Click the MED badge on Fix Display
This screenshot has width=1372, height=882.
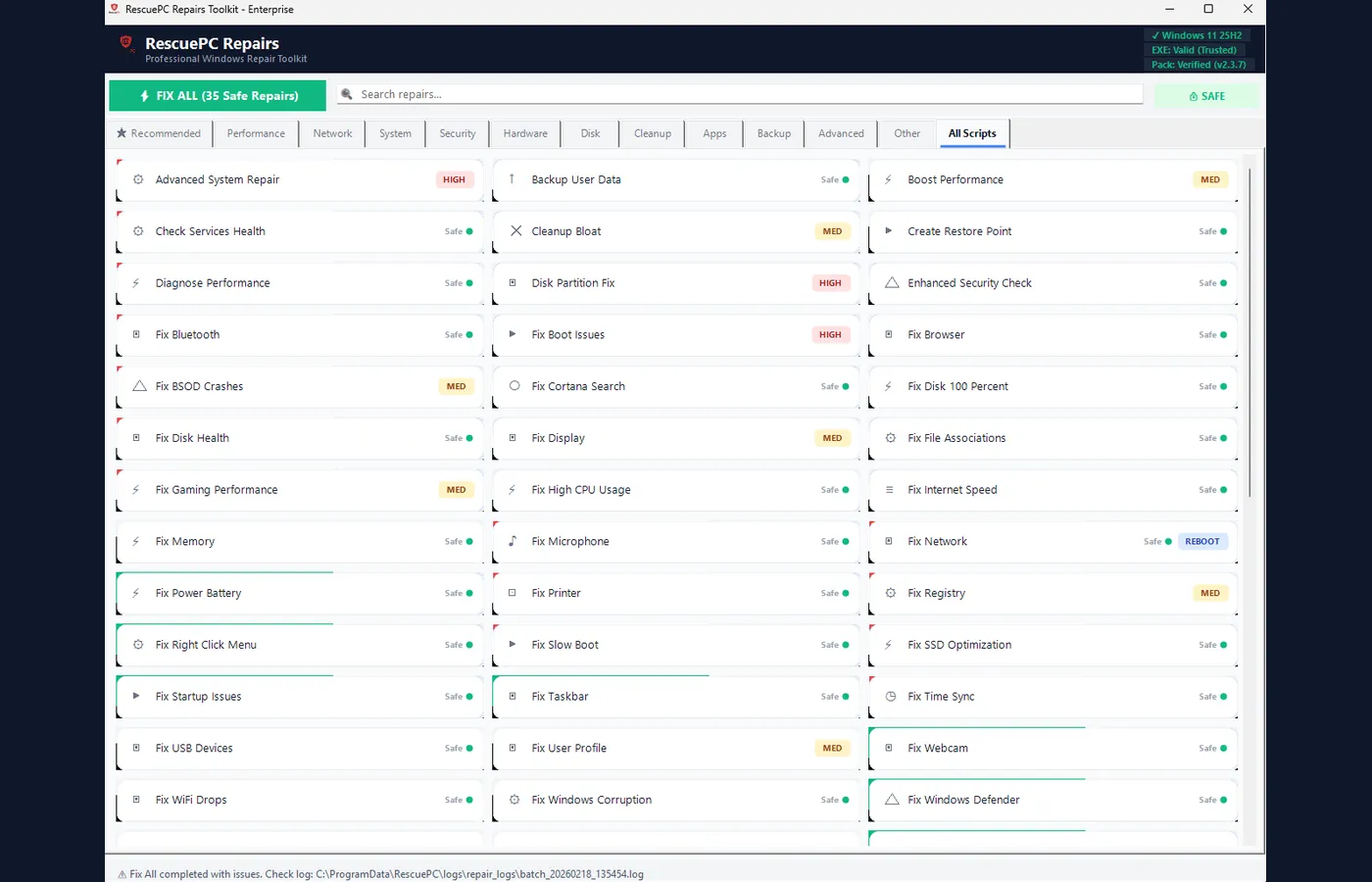point(832,438)
